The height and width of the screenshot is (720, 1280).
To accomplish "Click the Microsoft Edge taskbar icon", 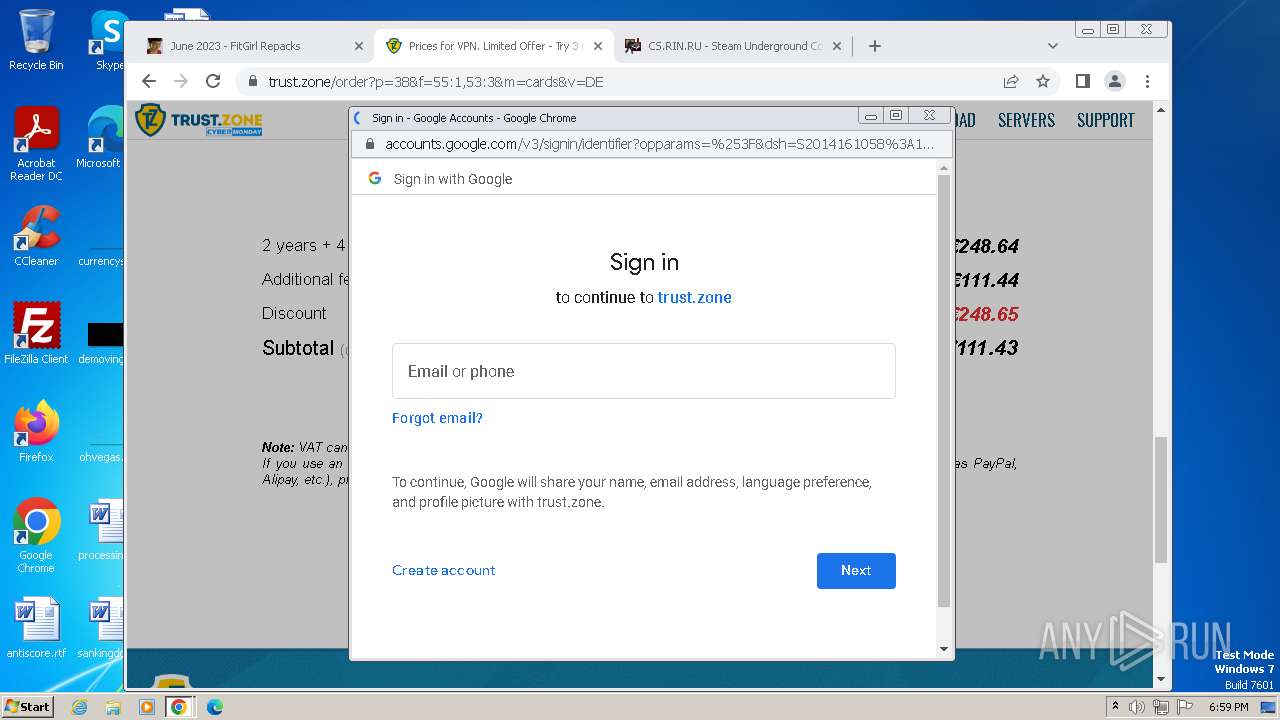I will [215, 707].
